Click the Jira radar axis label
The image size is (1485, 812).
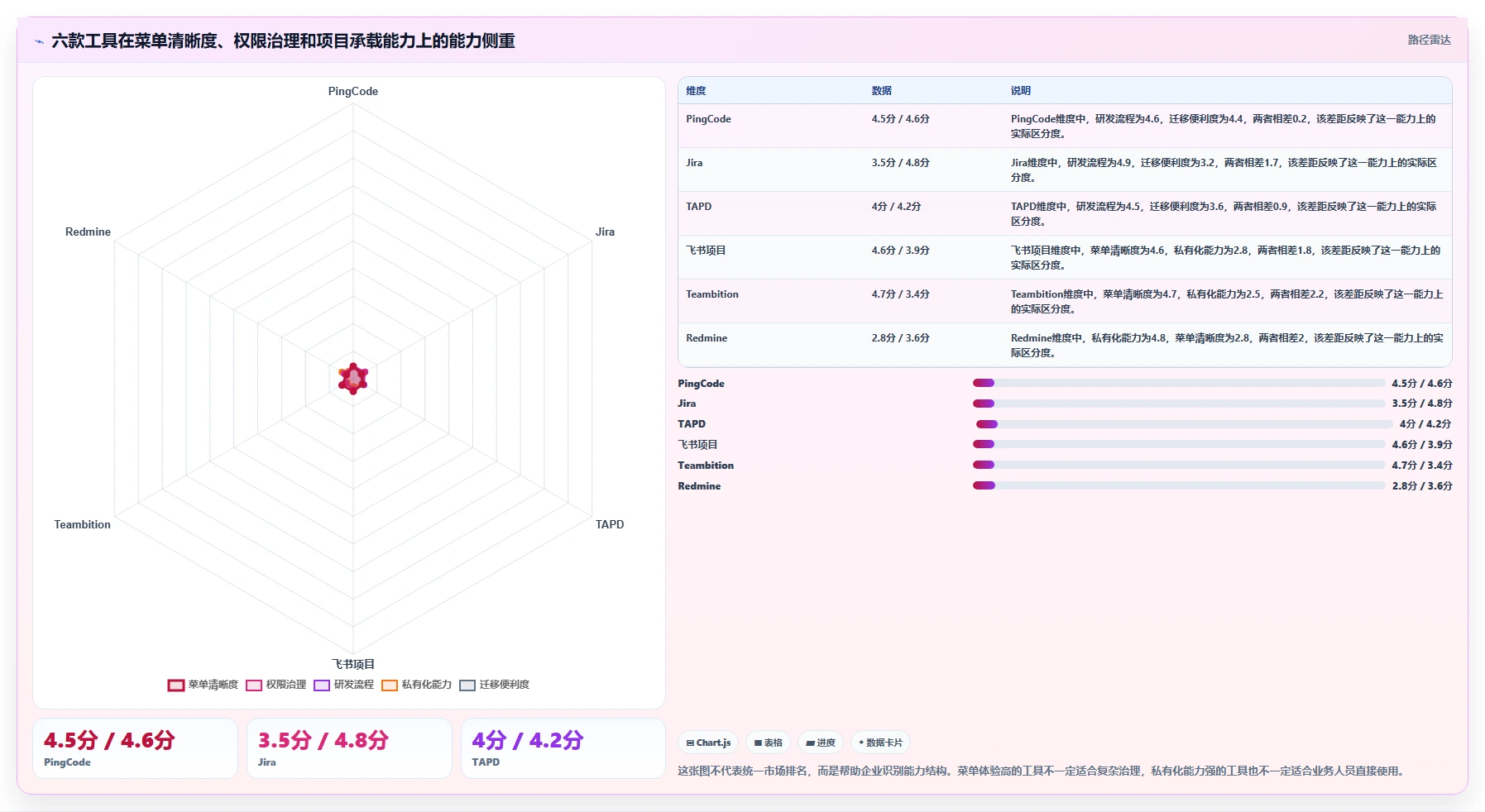click(605, 232)
